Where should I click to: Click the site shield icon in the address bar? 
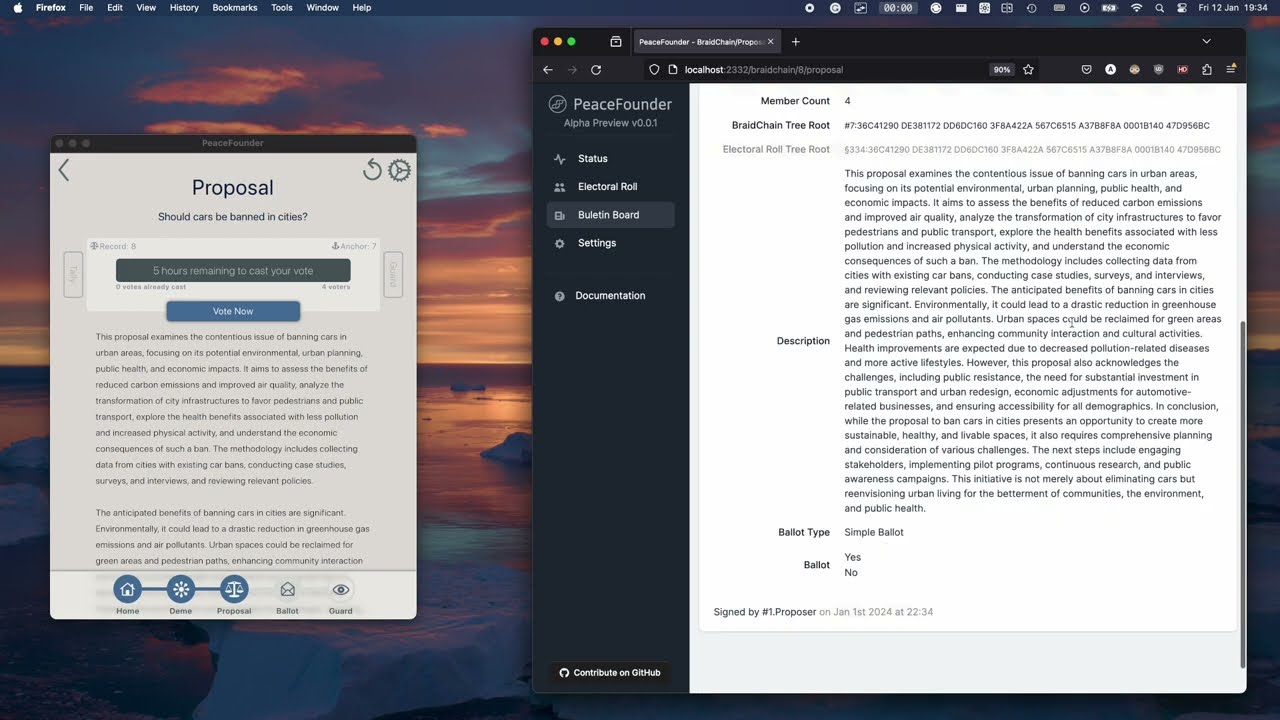pyautogui.click(x=654, y=70)
